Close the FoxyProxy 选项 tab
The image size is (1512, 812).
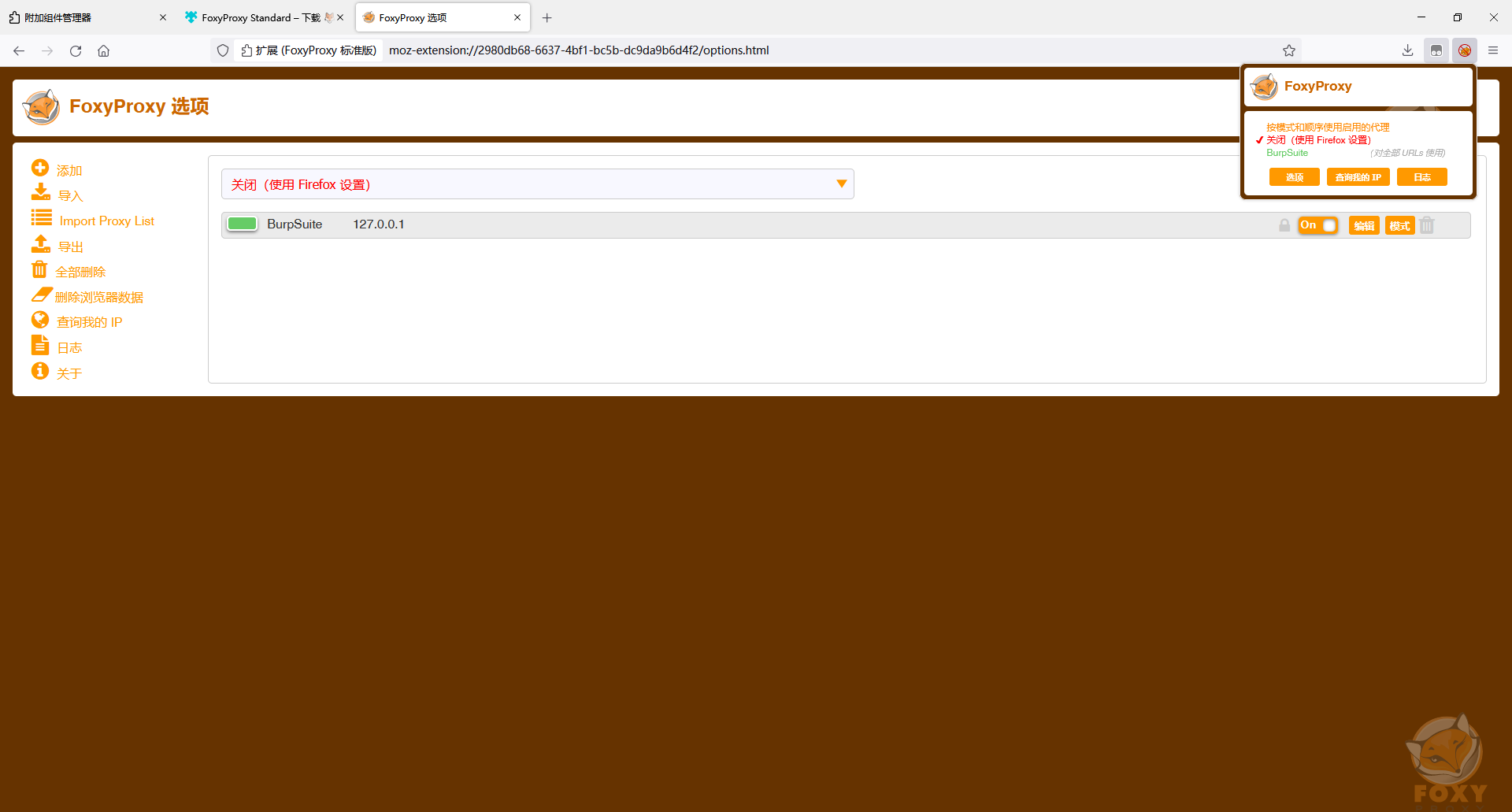(517, 17)
